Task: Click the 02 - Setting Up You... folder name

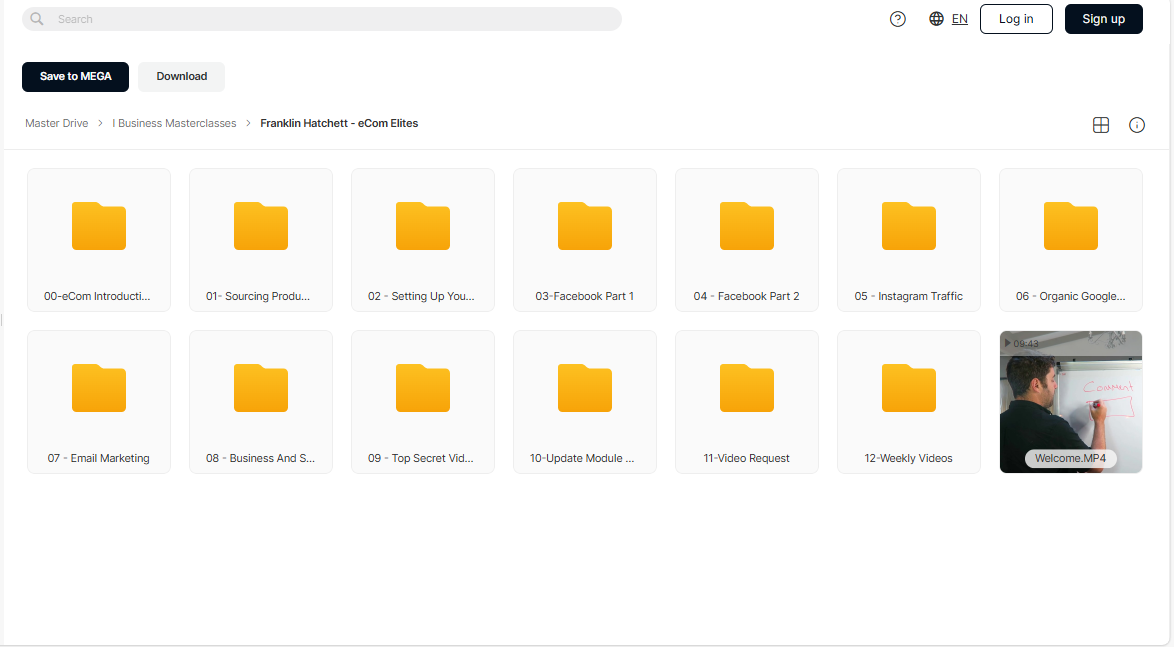Action: (x=422, y=296)
